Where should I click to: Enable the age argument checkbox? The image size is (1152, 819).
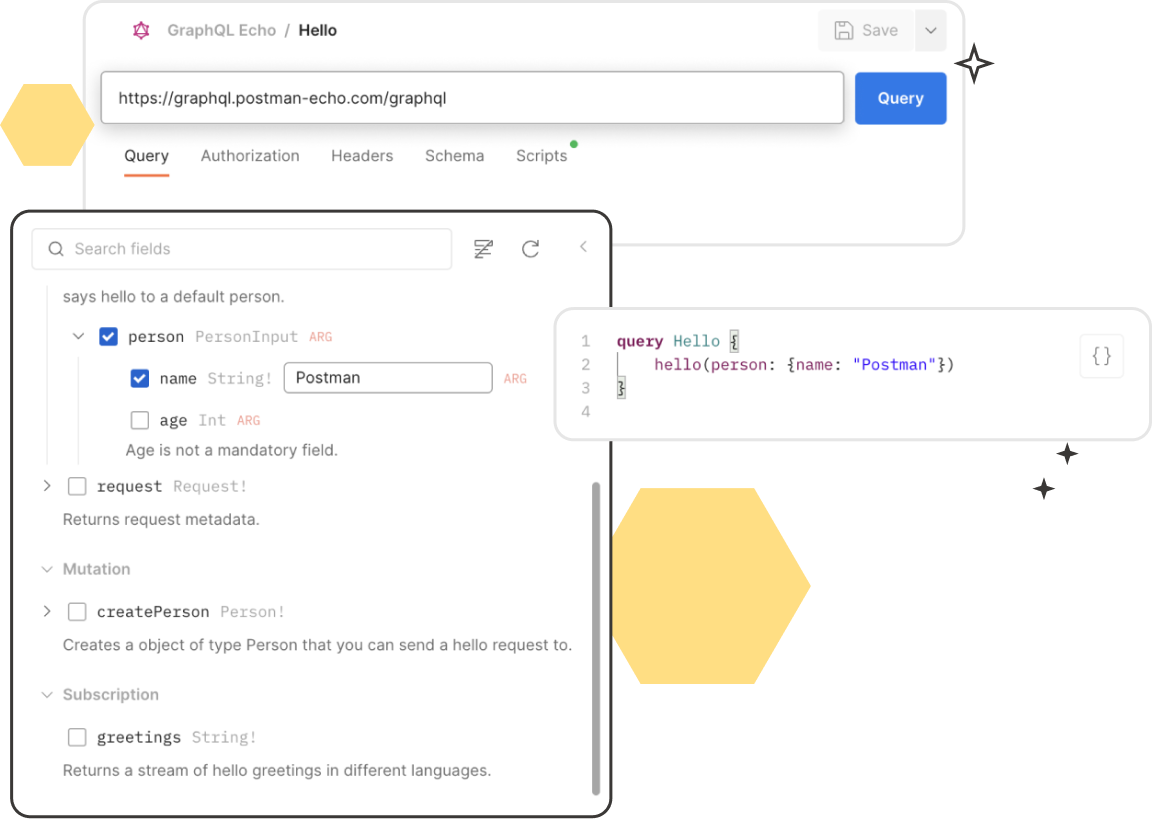click(x=140, y=420)
